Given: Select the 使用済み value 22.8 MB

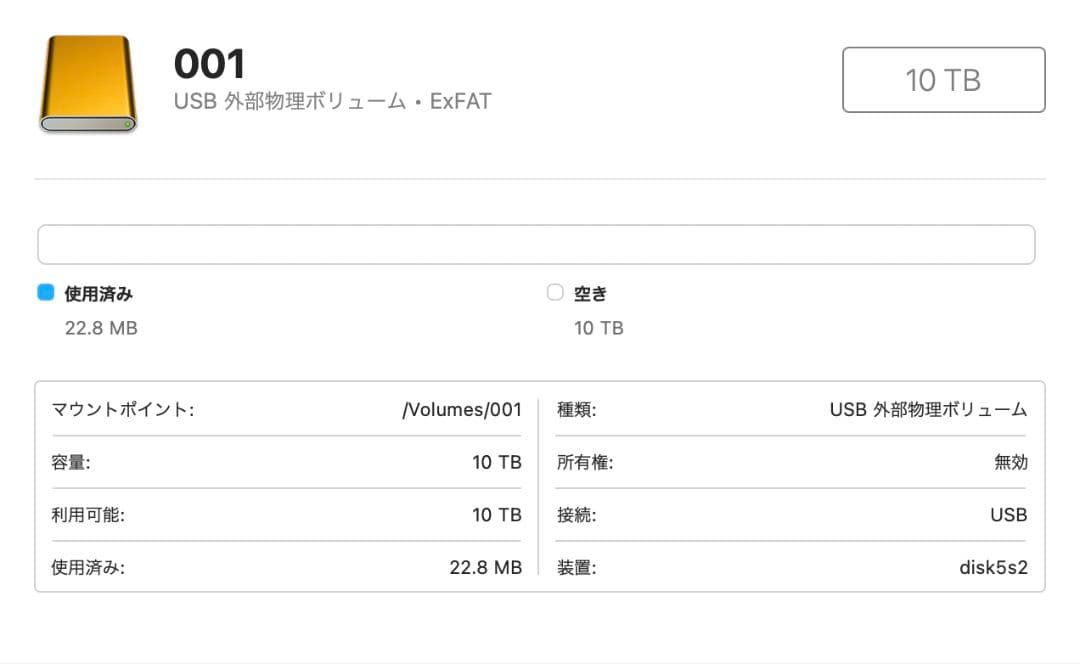Looking at the screenshot, I should tap(486, 567).
